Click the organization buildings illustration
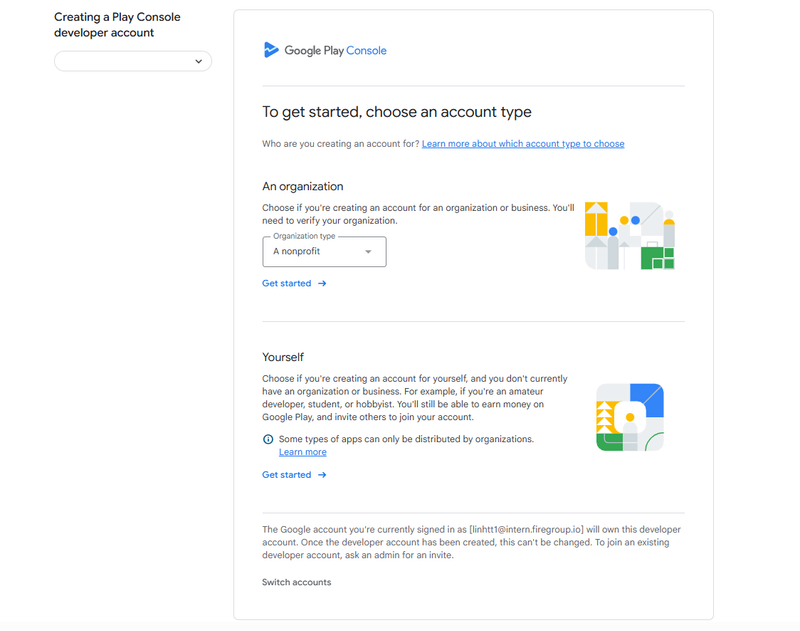The image size is (800, 631). point(630,236)
